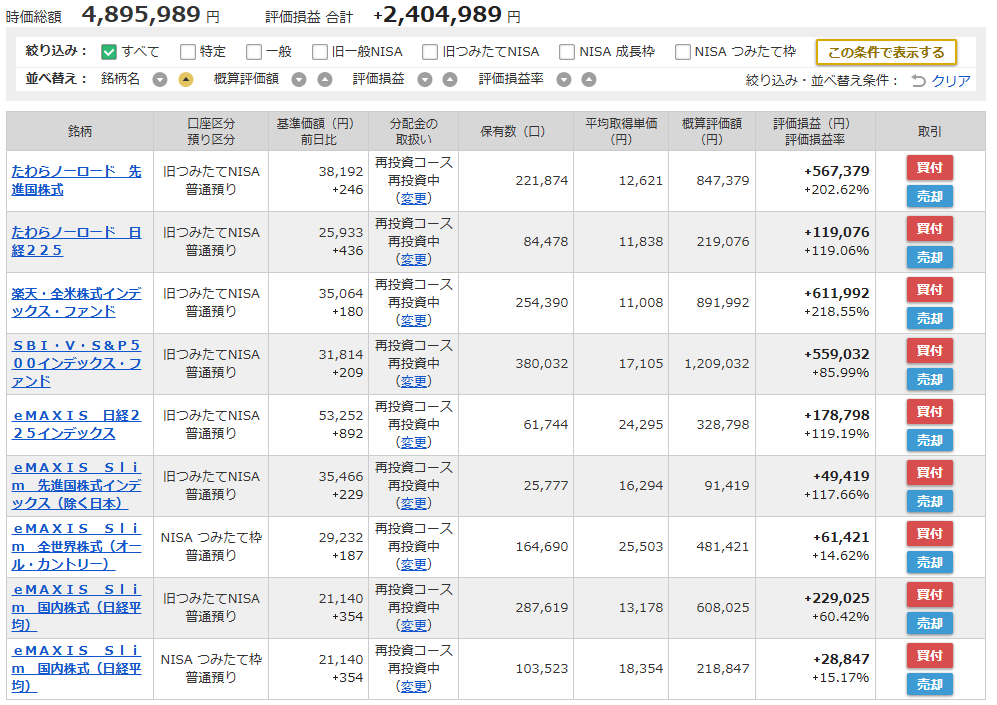997x705 pixels.
Task: Sort 概算評価額 using the down arrow
Action: point(299,79)
